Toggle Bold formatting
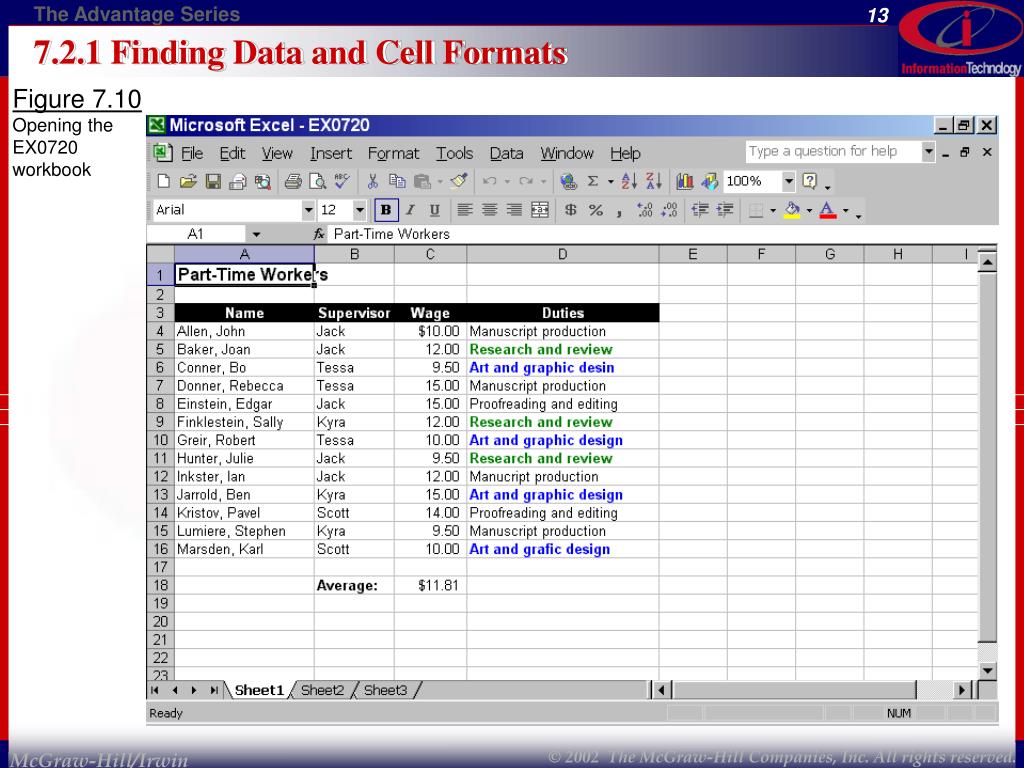 pyautogui.click(x=386, y=210)
